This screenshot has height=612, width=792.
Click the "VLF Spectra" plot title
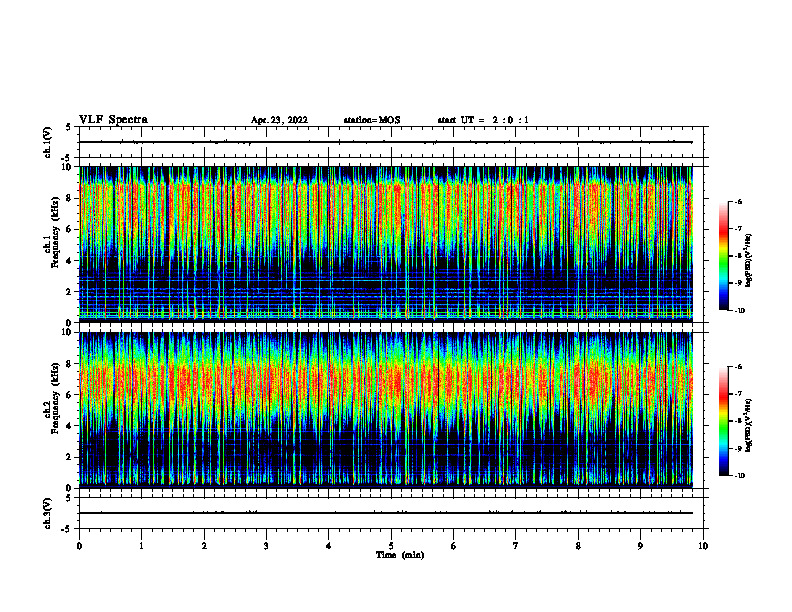(113, 120)
